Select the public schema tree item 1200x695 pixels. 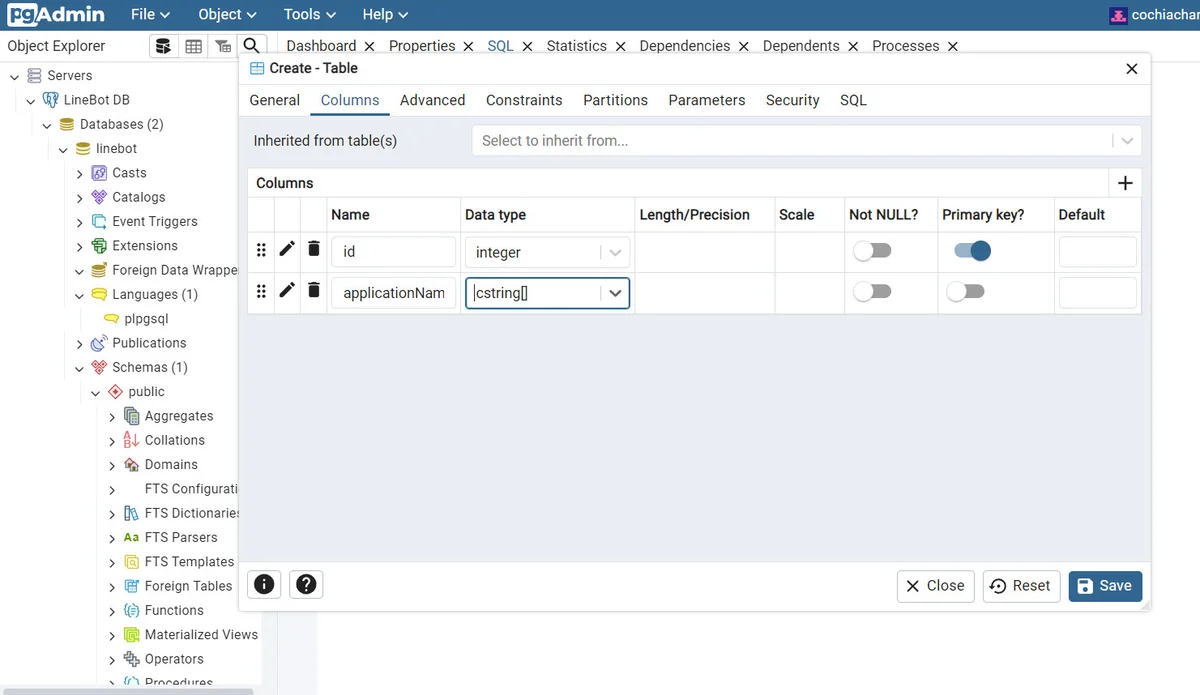pyautogui.click(x=146, y=392)
